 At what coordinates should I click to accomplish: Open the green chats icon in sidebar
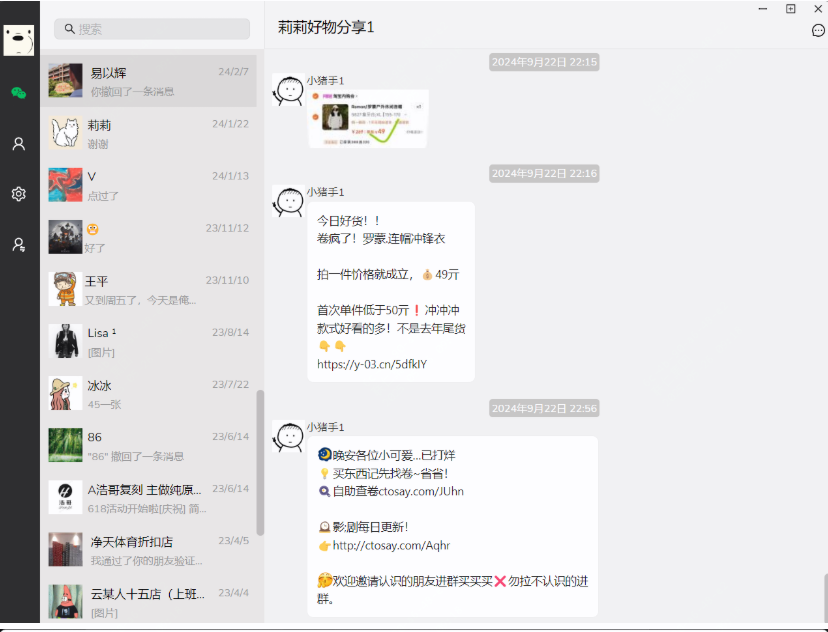(x=18, y=93)
